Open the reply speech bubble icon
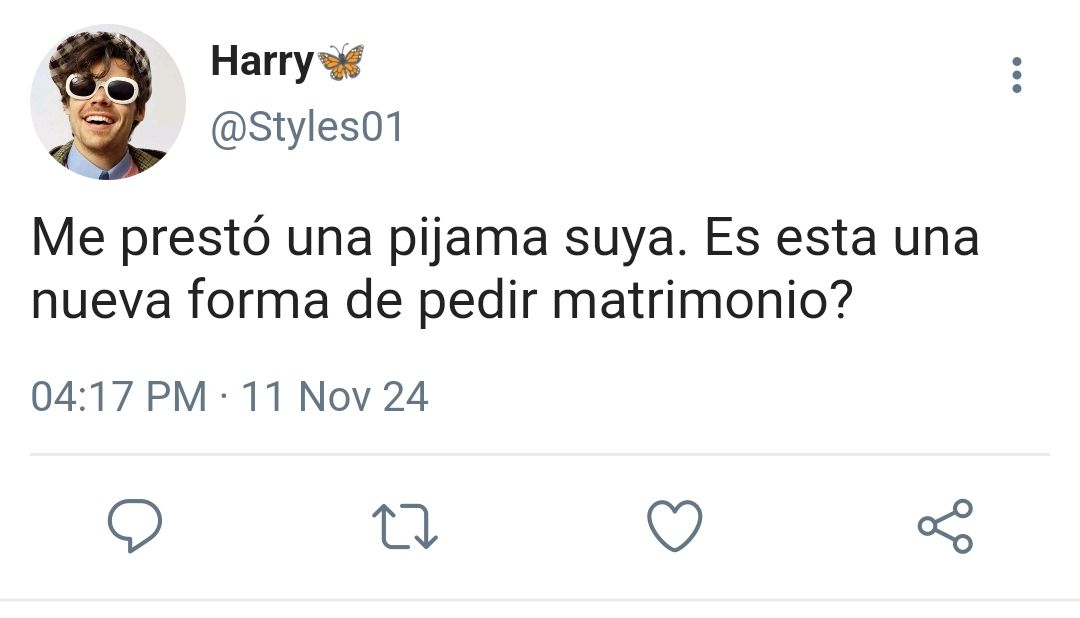Image resolution: width=1080 pixels, height=618 pixels. [x=135, y=526]
